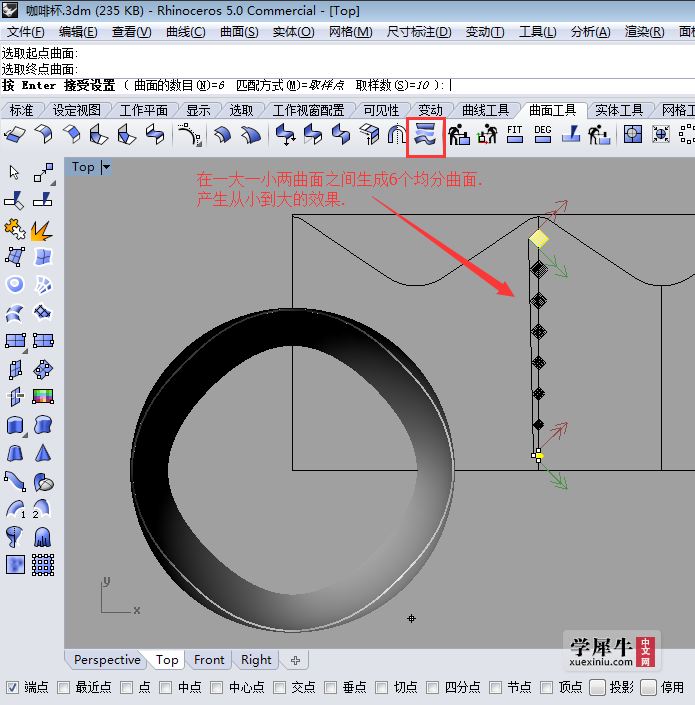The image size is (695, 705).
Task: Click the 匹配方式(M) command option
Action: click(x=290, y=85)
